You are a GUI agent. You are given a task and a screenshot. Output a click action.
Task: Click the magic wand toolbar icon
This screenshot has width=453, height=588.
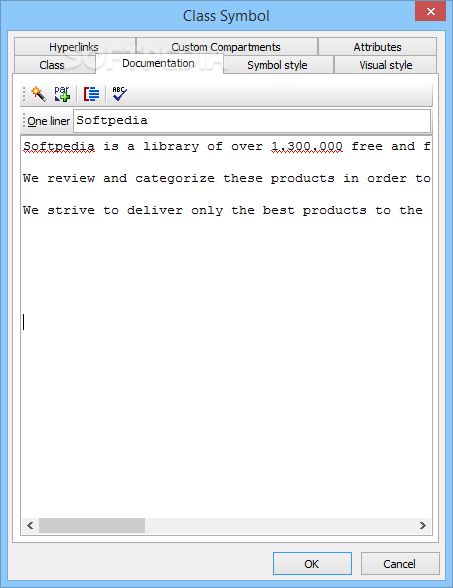click(x=39, y=94)
